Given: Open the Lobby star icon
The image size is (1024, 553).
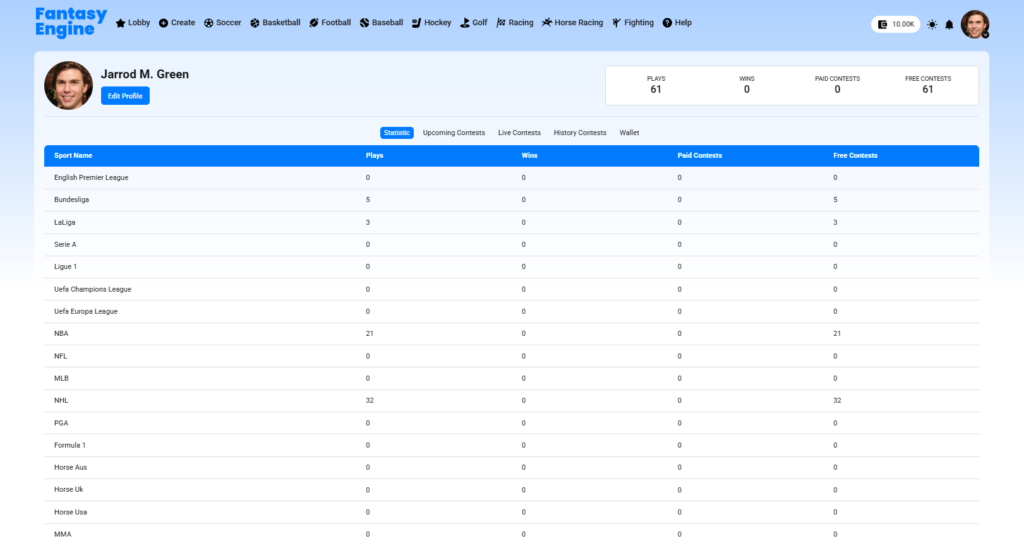Looking at the screenshot, I should 121,23.
